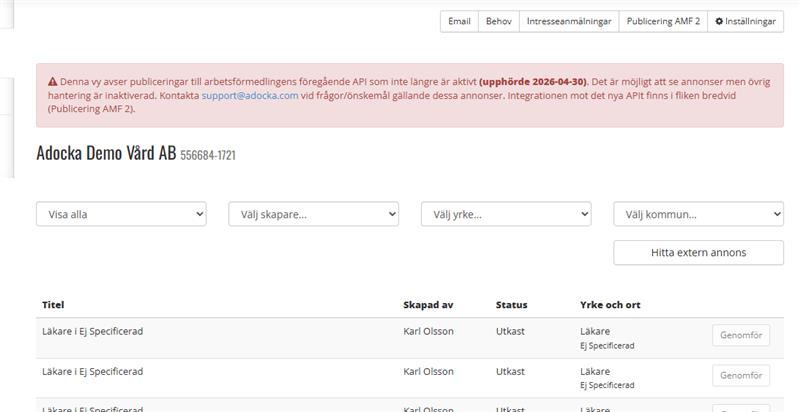Screen dimensions: 800x412
Task: Click the 'Yrke och ort' column header
Action: coord(610,305)
